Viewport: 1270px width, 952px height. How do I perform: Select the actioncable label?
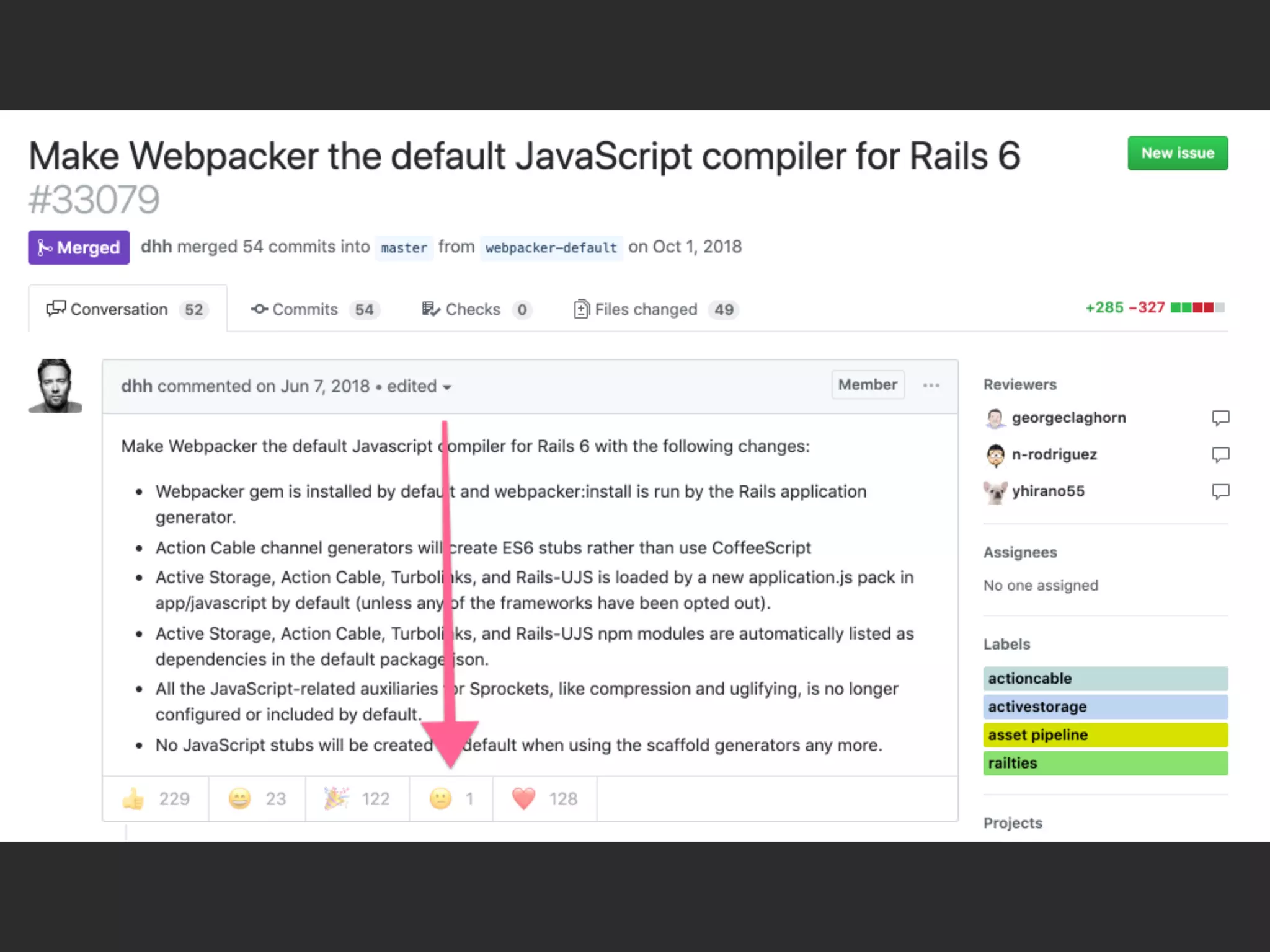[x=1105, y=679]
